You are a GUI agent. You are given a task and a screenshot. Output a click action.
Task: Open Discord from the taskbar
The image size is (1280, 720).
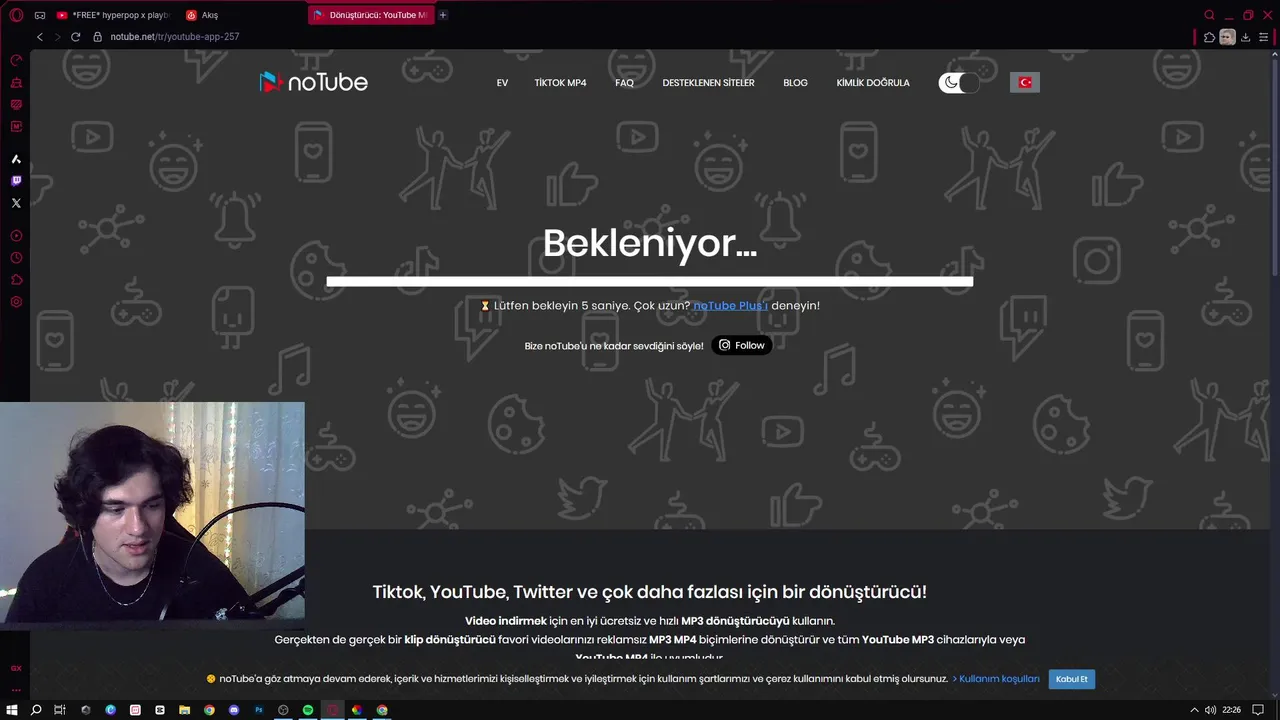coord(234,710)
